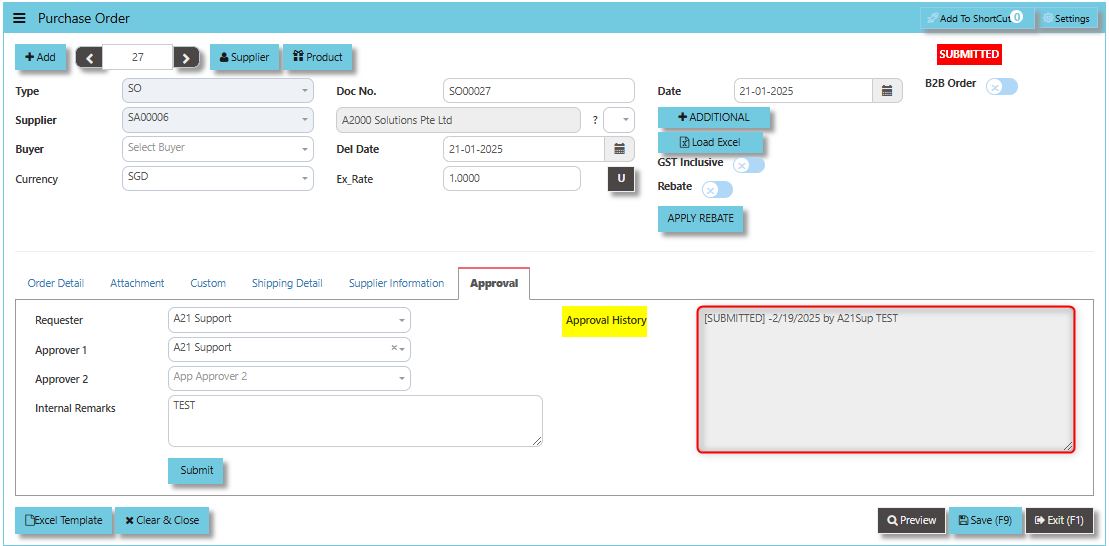Click the Ex_Rate field 1.0000
Image resolution: width=1109 pixels, height=546 pixels.
pyautogui.click(x=511, y=178)
